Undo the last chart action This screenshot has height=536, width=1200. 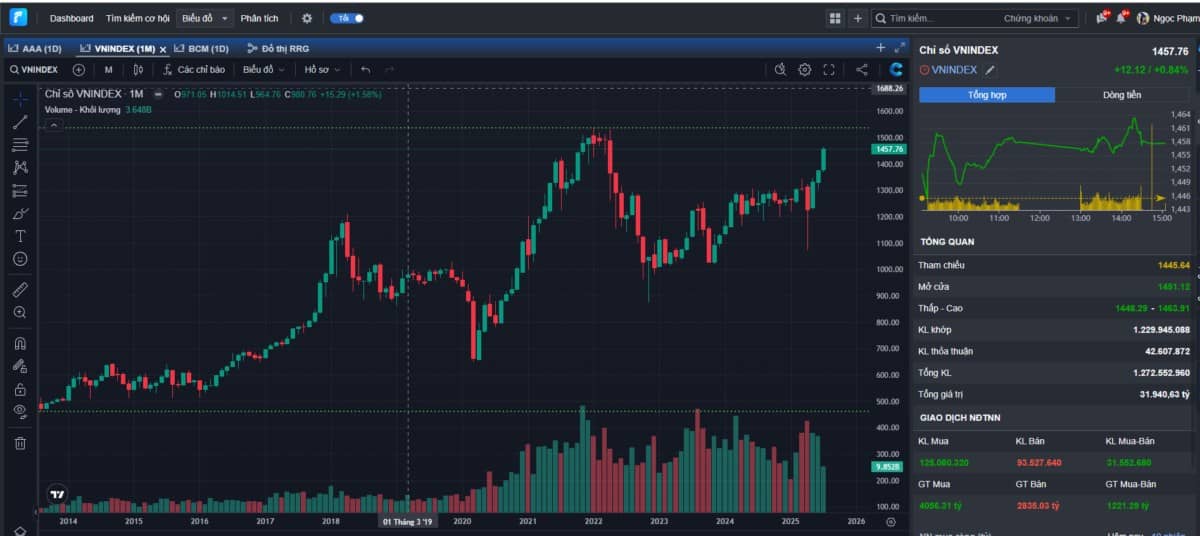point(365,70)
